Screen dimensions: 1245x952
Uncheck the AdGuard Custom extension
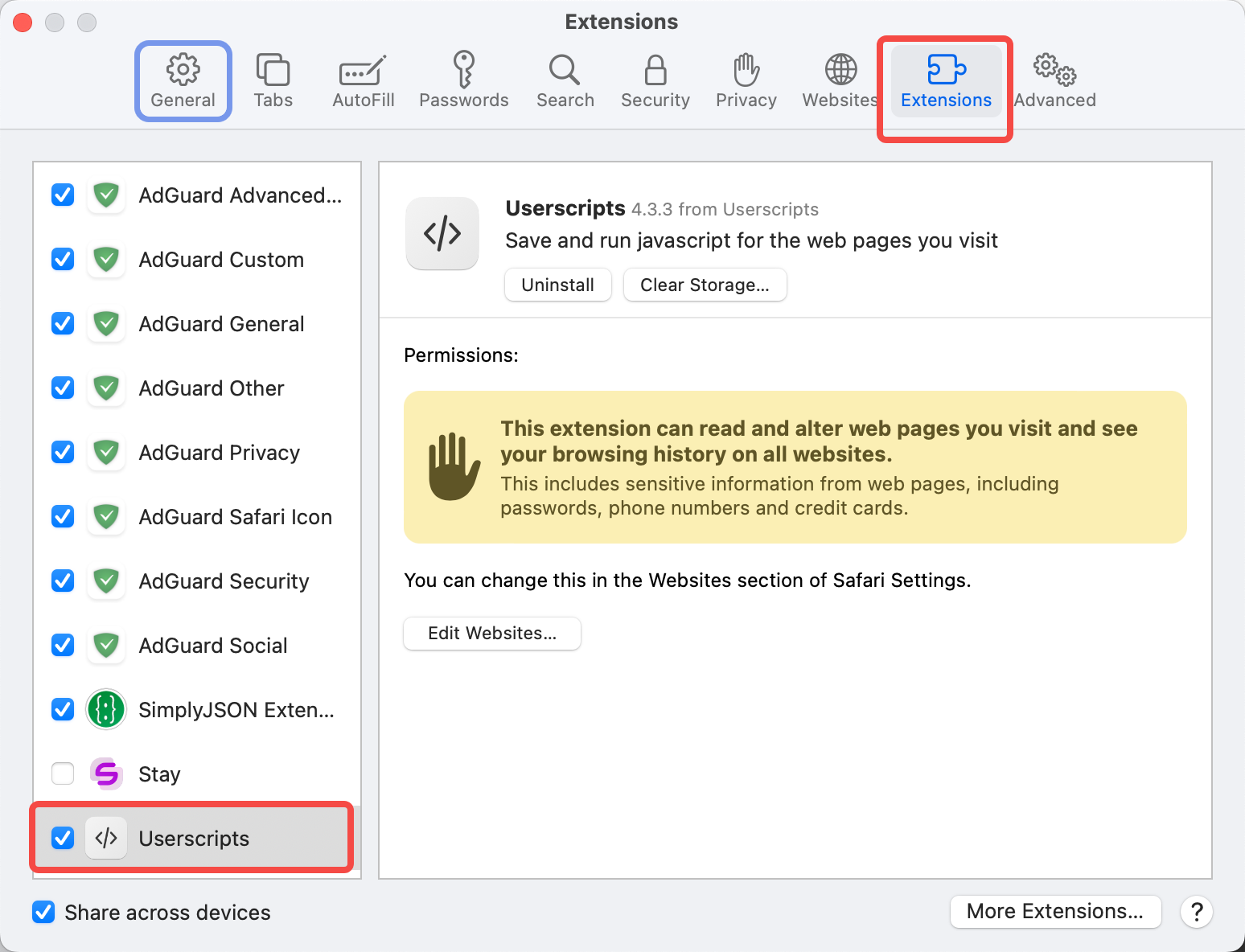63,259
